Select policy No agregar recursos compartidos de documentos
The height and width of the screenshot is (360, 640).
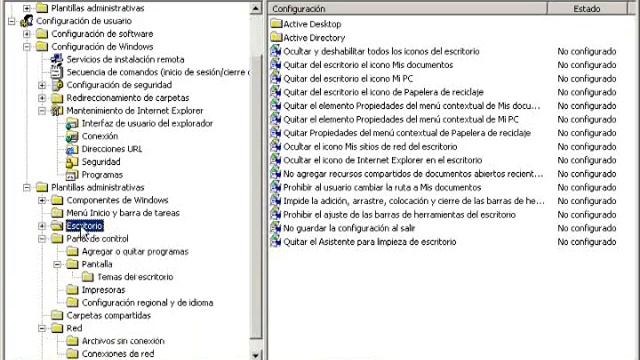pos(413,173)
